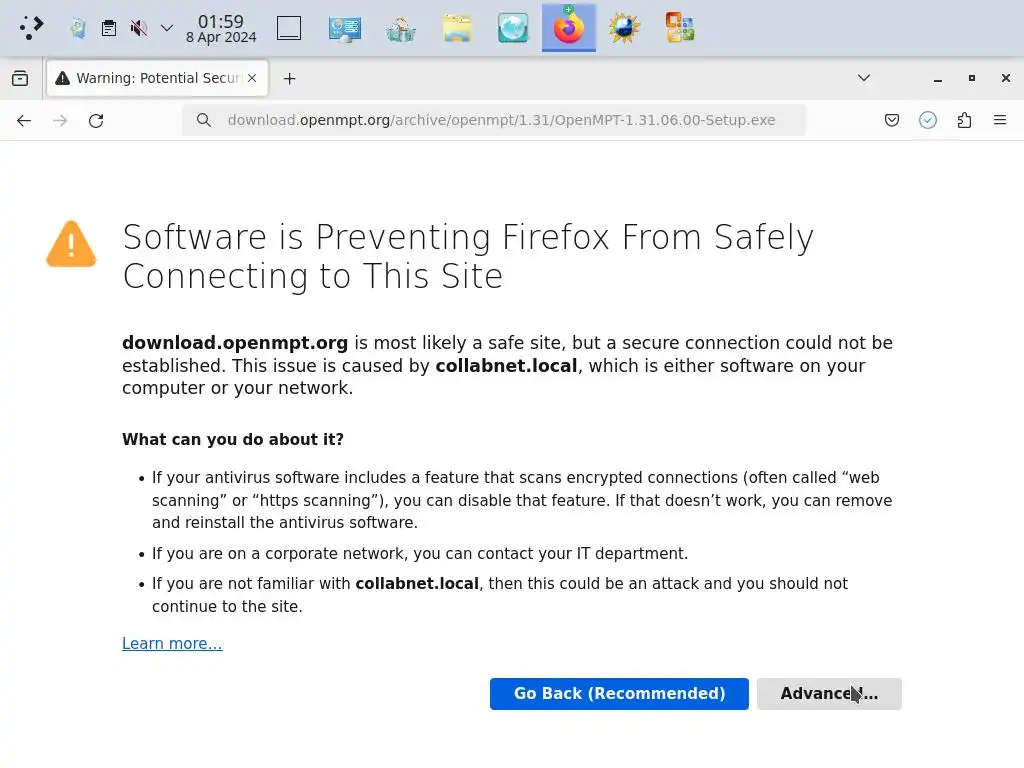This screenshot has width=1024, height=768.
Task: Open the Firefox hamburger menu
Action: 1000,121
